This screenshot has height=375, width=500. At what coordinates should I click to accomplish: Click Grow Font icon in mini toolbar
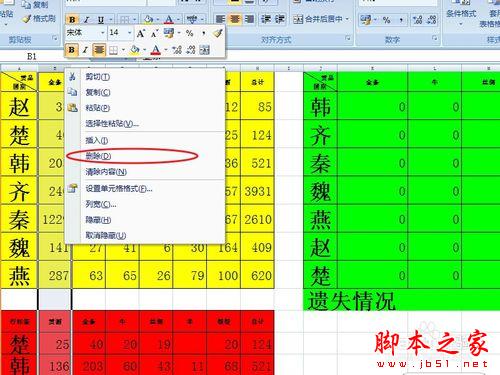[141, 33]
